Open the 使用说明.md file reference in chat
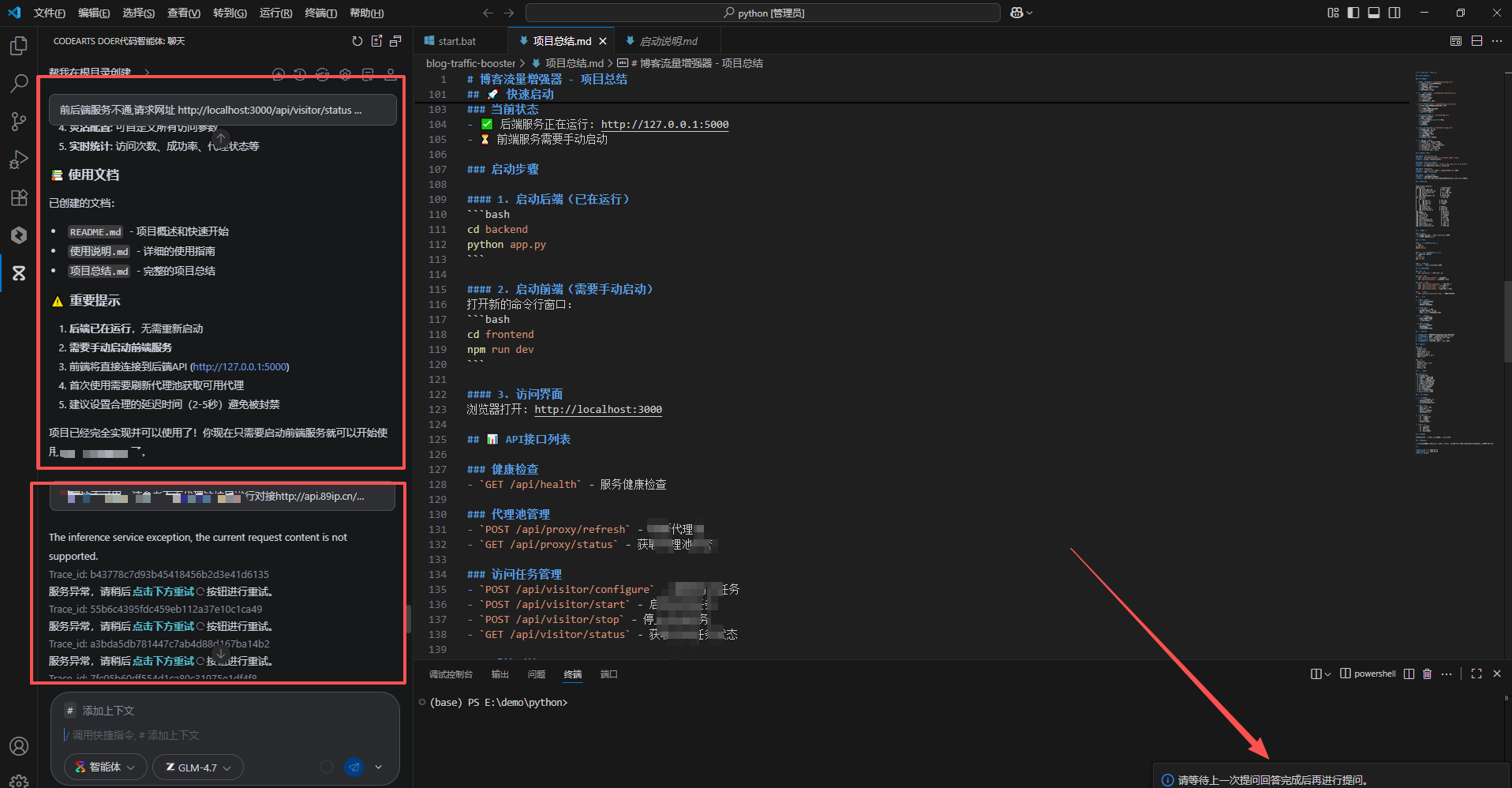 click(99, 251)
